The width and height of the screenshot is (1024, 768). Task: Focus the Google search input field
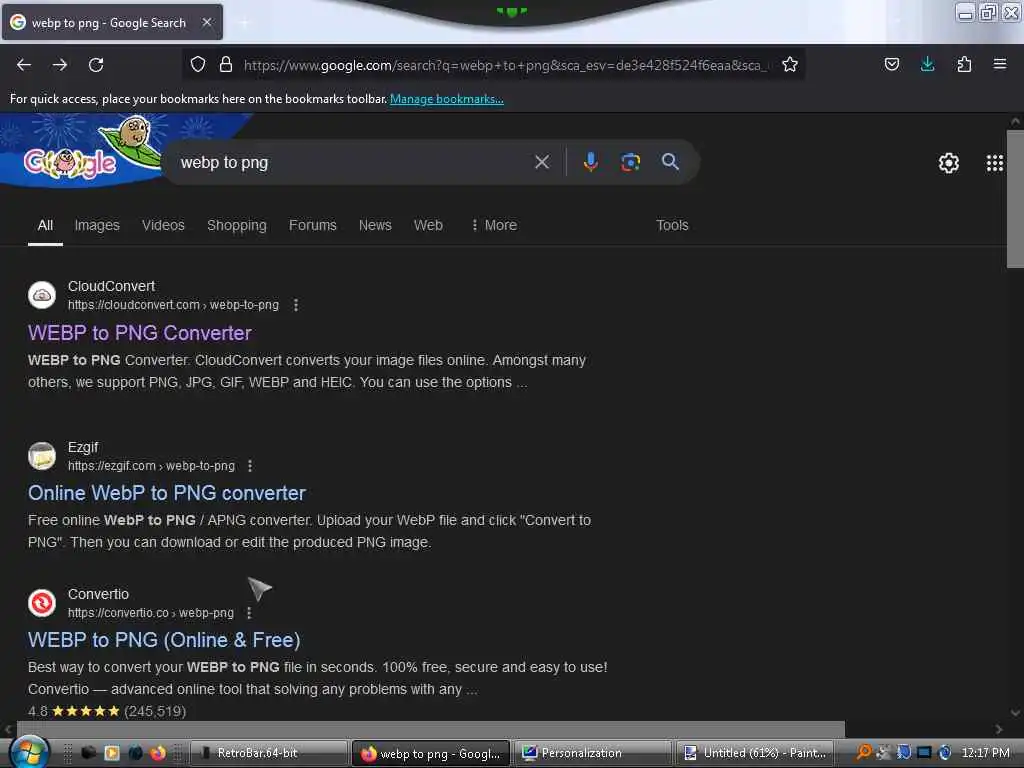click(x=353, y=163)
